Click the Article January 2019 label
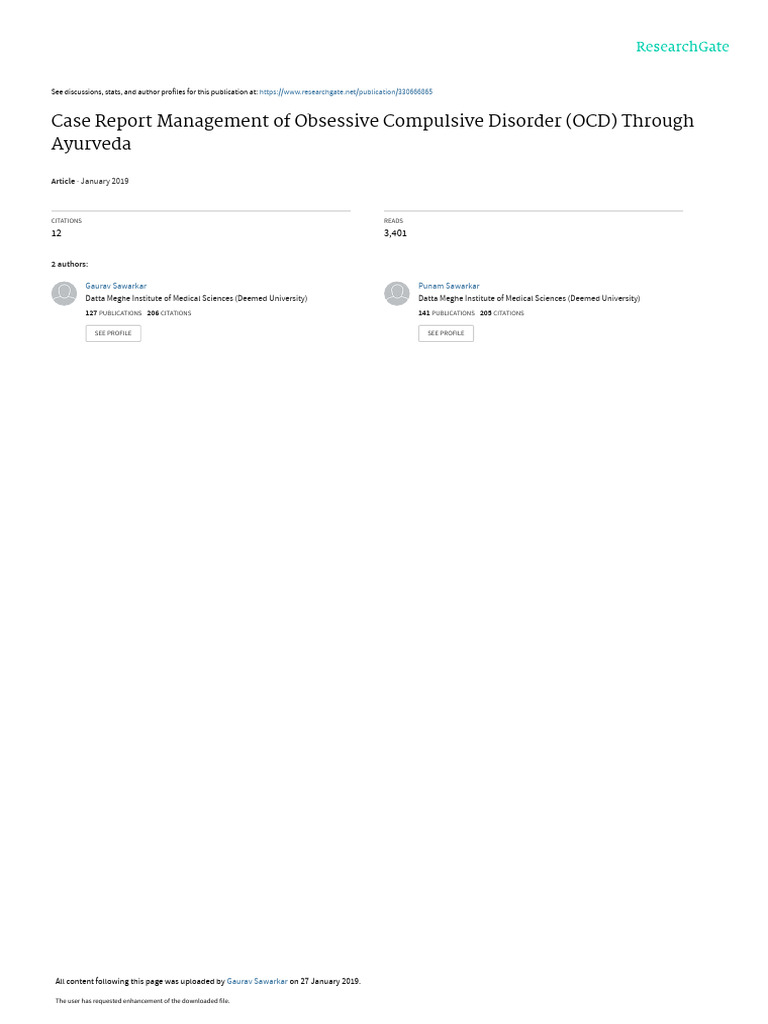This screenshot has width=768, height=1024. (x=89, y=182)
